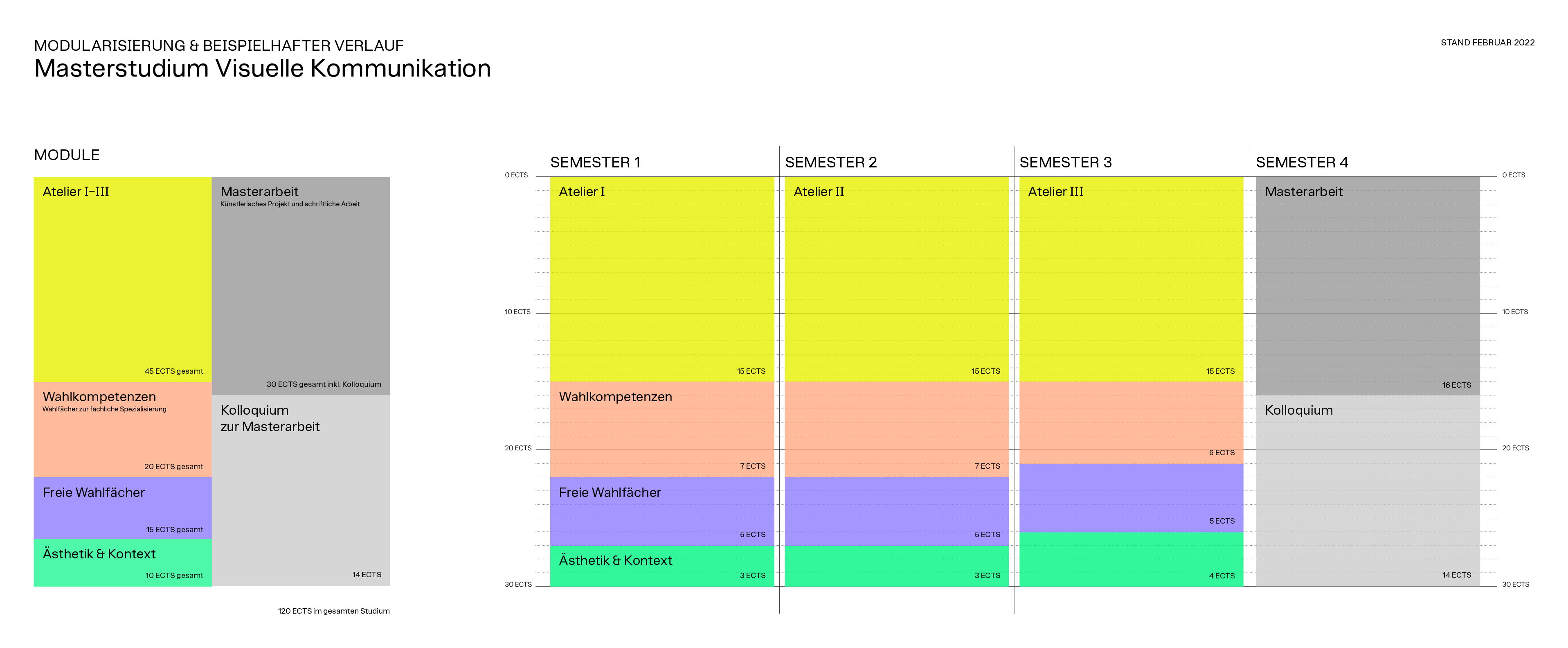Viewport: 1568px width, 648px height.
Task: Select the SEMESTER 3 column heading
Action: click(x=1065, y=163)
